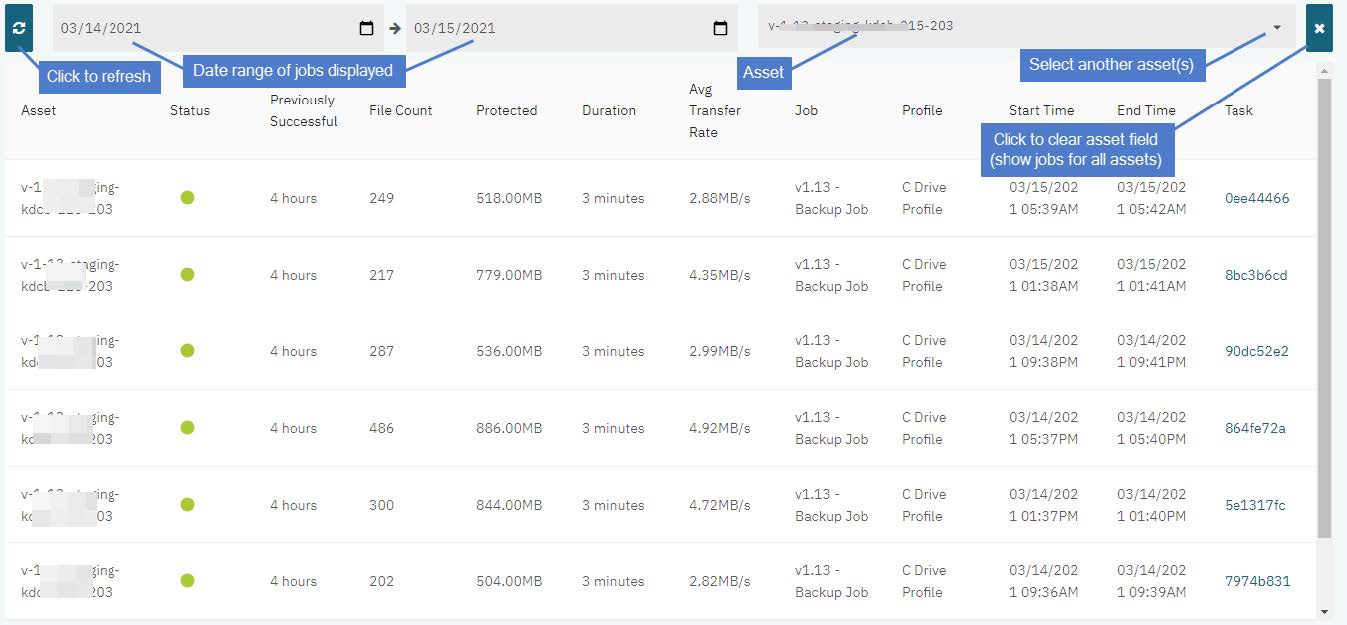Click the Protected column header
This screenshot has height=625, width=1347.
click(x=506, y=110)
